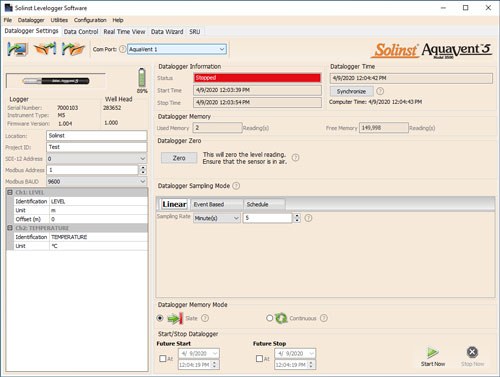The width and height of the screenshot is (500, 377).
Task: Click the red Stopped status bar
Action: (x=257, y=78)
